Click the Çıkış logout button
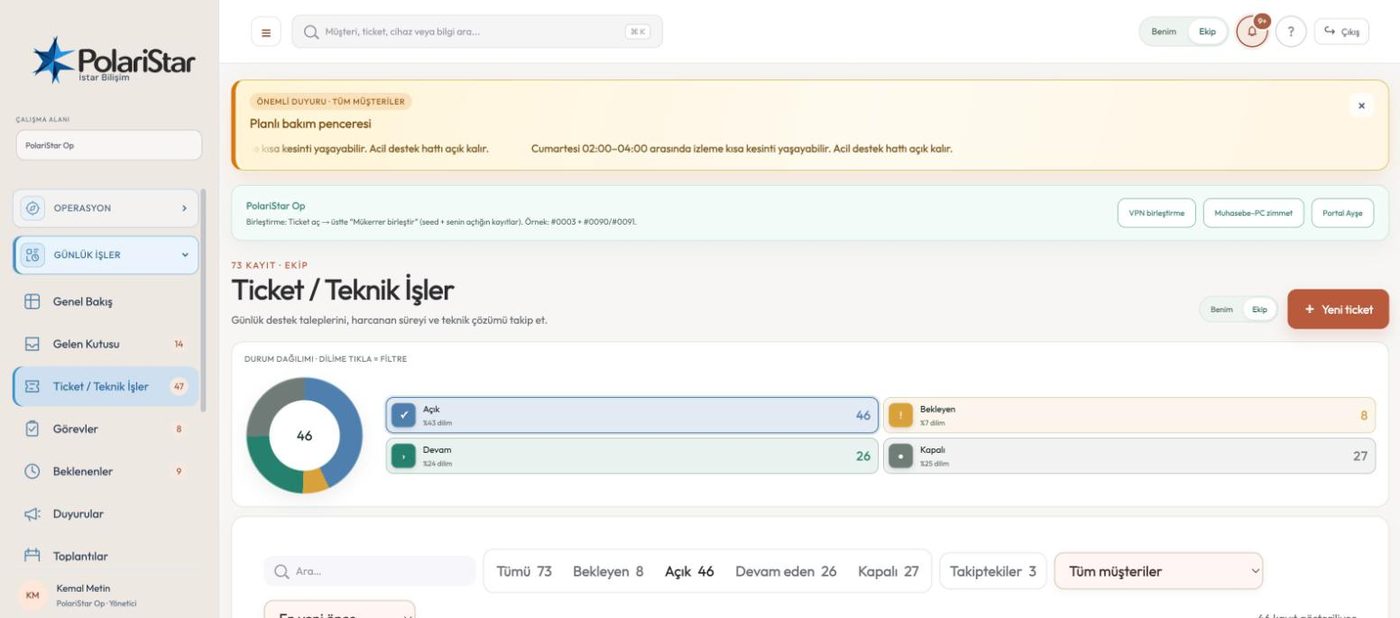Viewport: 1400px width, 618px height. click(1341, 32)
